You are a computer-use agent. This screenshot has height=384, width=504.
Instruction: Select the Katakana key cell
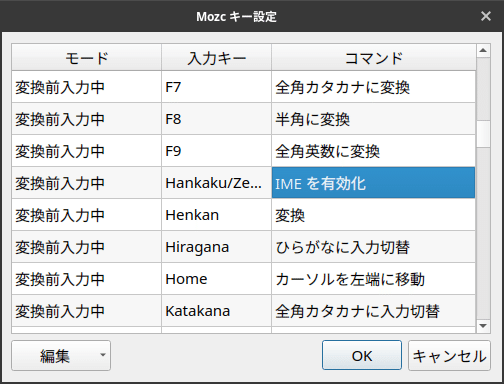point(217,311)
